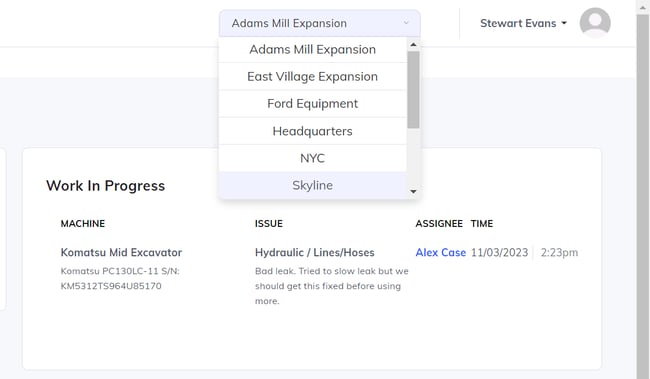Click the ISSUE column header
The height and width of the screenshot is (379, 650).
(269, 224)
